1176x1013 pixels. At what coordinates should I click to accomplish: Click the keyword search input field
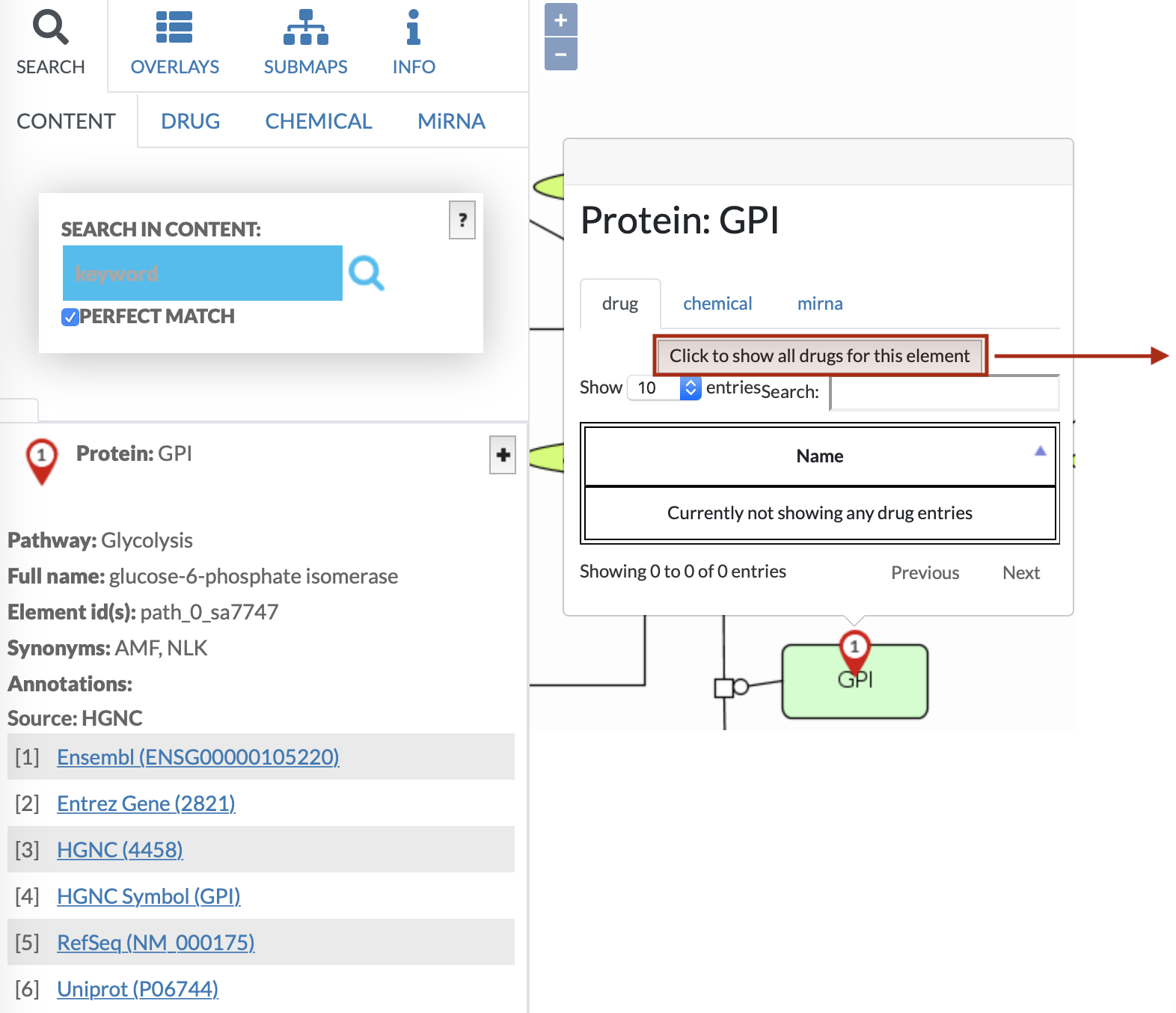point(202,274)
